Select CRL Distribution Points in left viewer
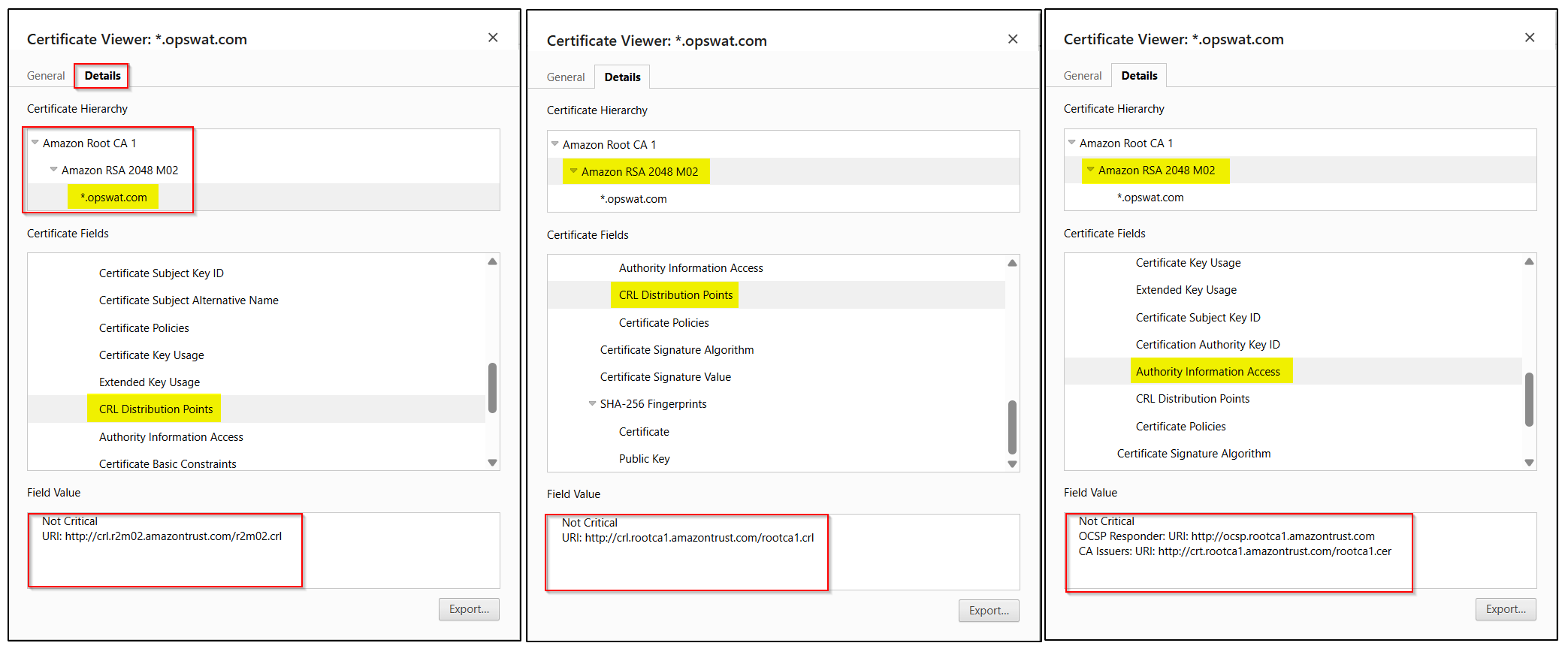The height and width of the screenshot is (649, 1568). coord(156,409)
